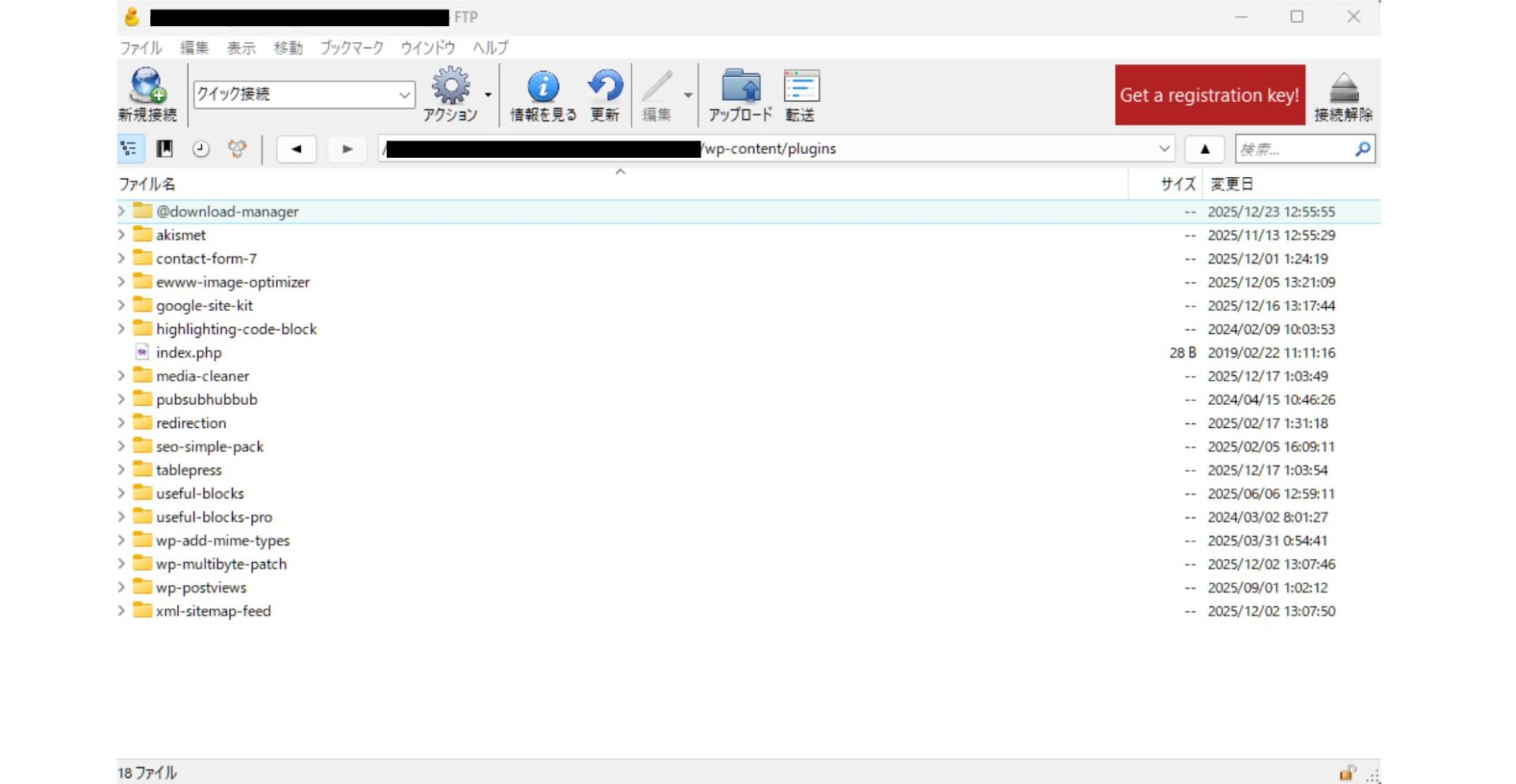Open the Quick Connect (クイック接続) dropdown
1516x784 pixels.
404,95
